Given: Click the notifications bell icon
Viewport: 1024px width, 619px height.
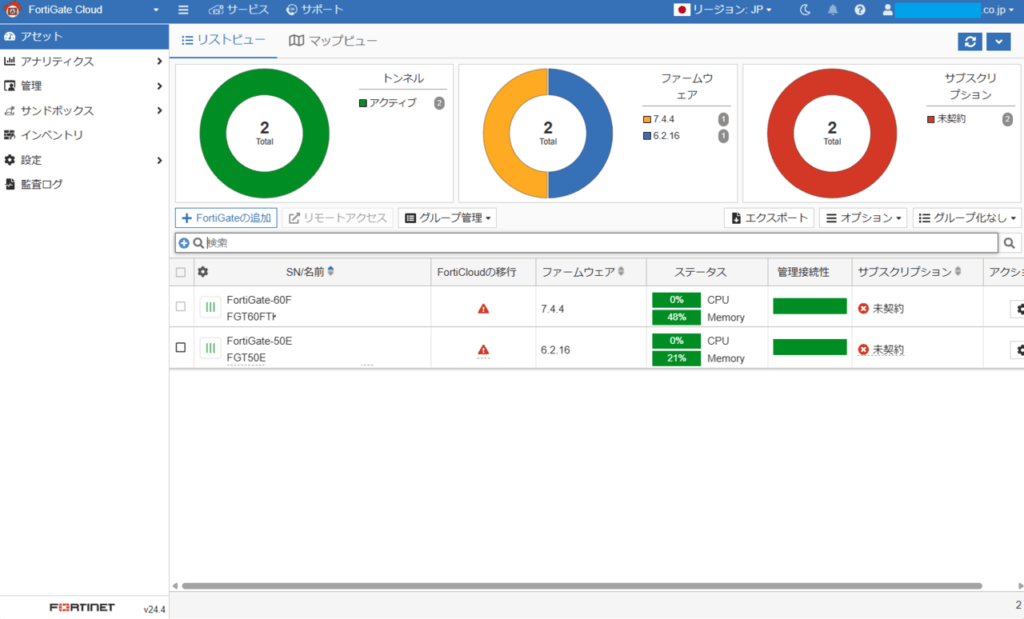Looking at the screenshot, I should click(x=832, y=10).
